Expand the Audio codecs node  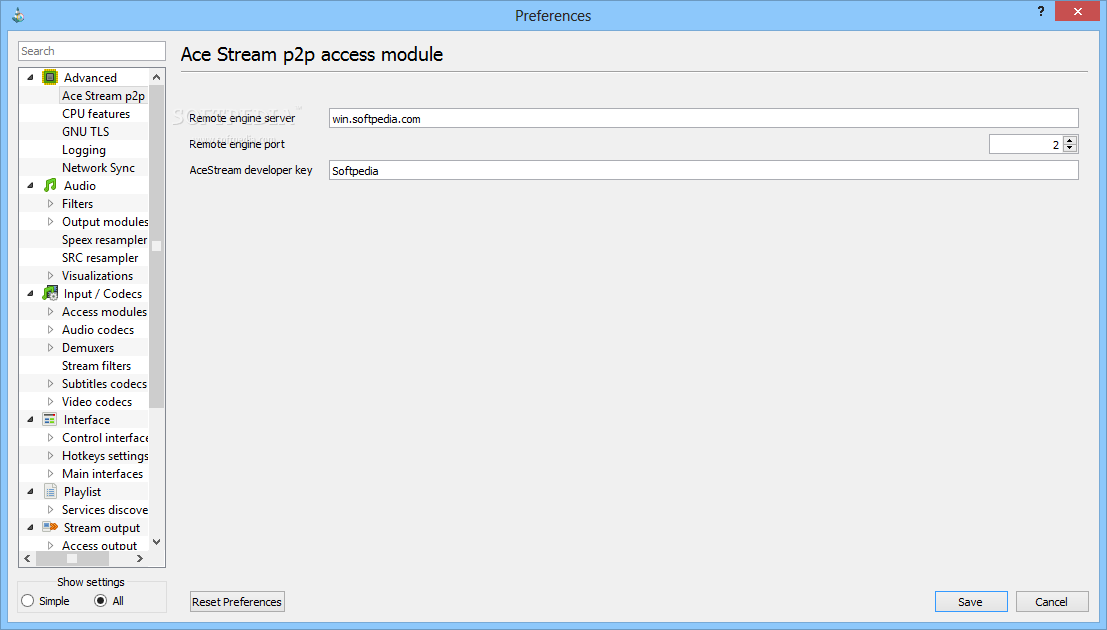point(50,330)
